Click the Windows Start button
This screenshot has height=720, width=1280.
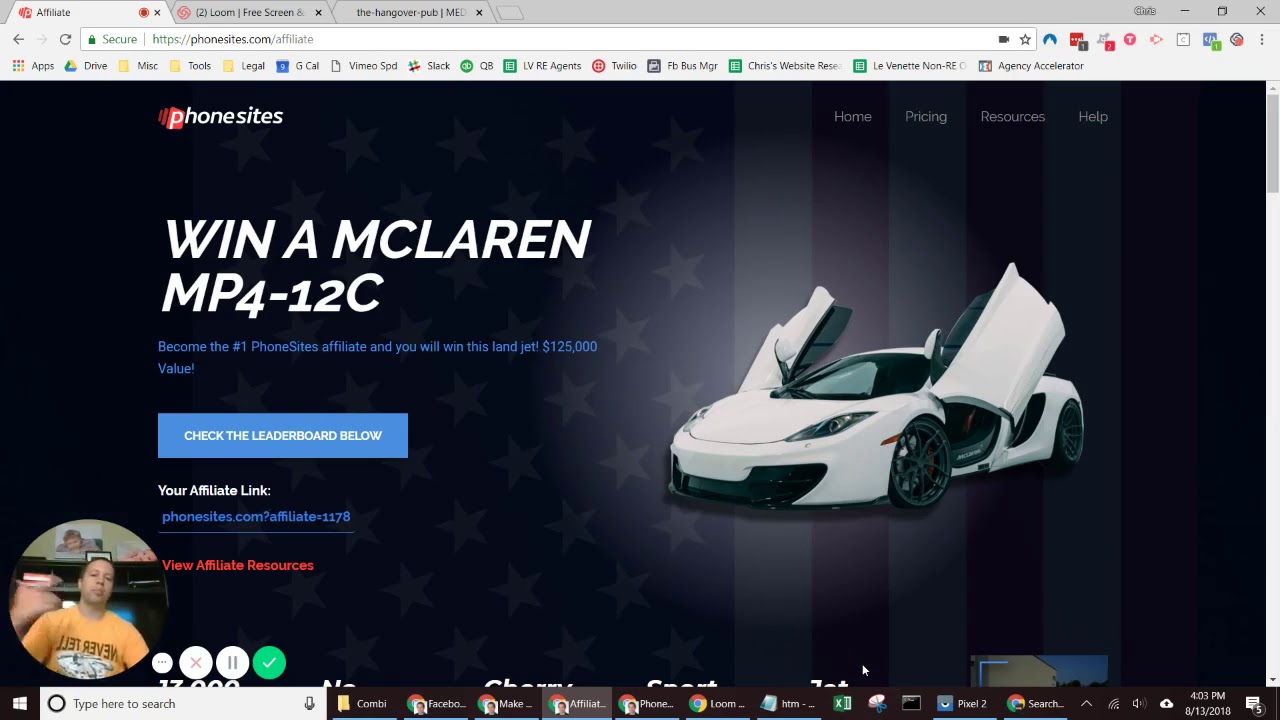[20, 703]
